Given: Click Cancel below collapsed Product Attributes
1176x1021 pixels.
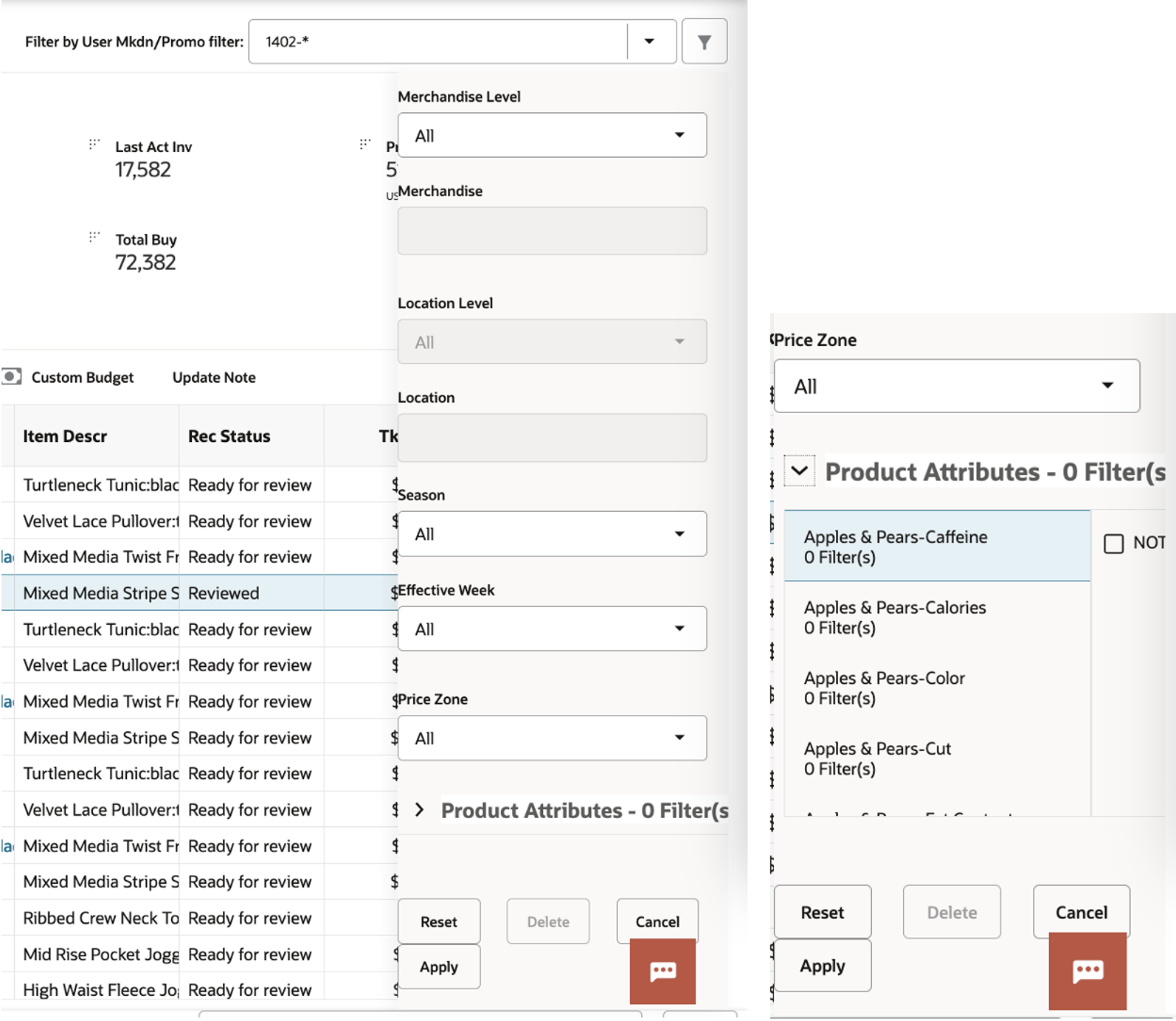Looking at the screenshot, I should 657,921.
